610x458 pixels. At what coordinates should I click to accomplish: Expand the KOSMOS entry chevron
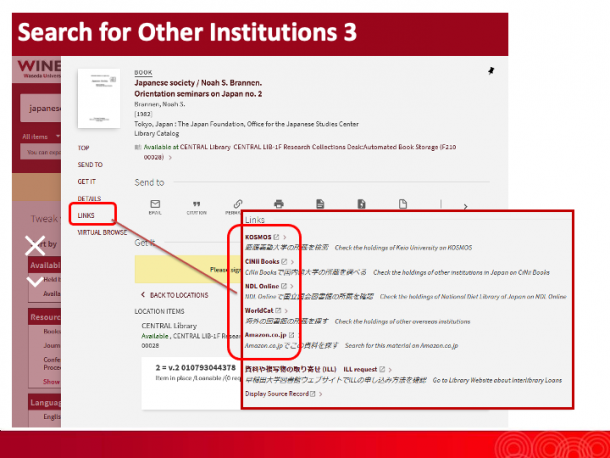[x=285, y=237]
